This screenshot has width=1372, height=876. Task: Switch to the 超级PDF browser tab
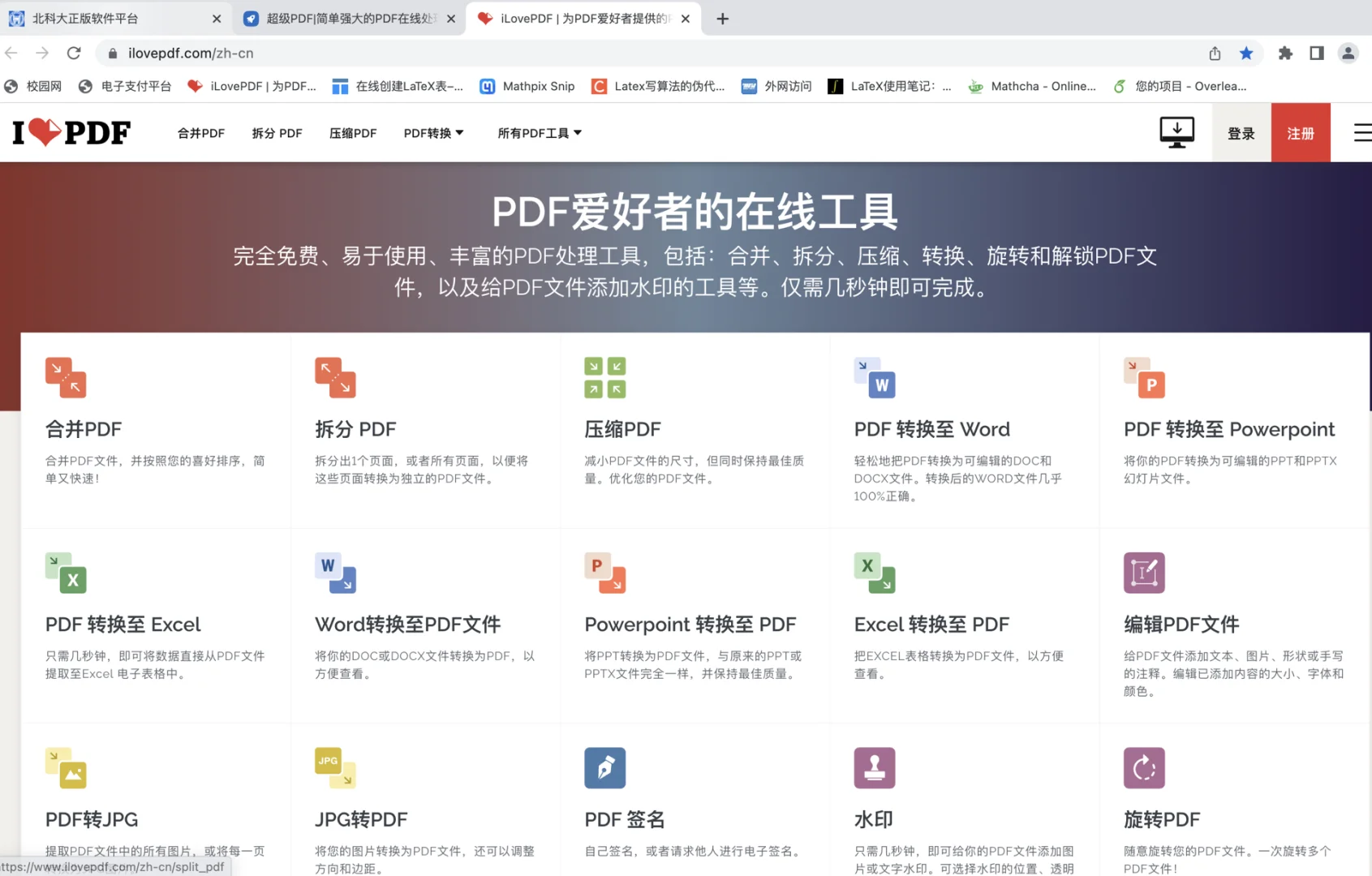point(349,18)
